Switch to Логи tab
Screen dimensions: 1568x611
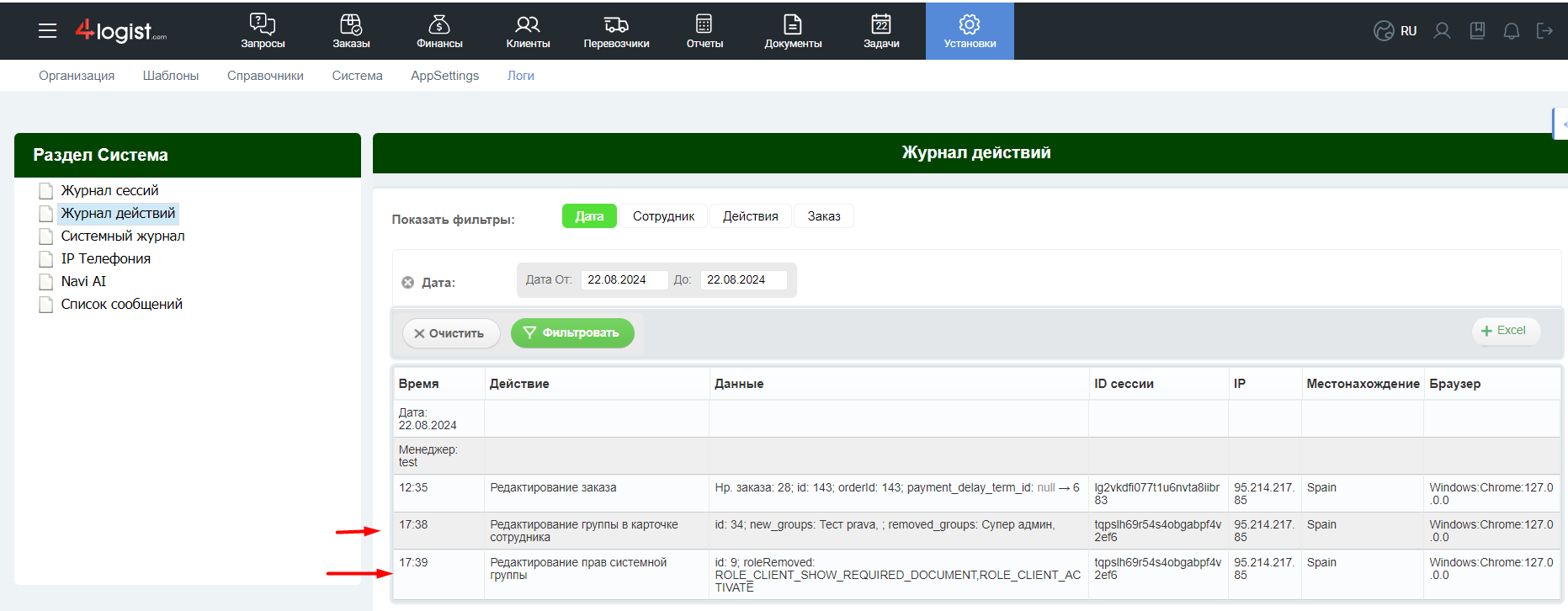point(521,76)
